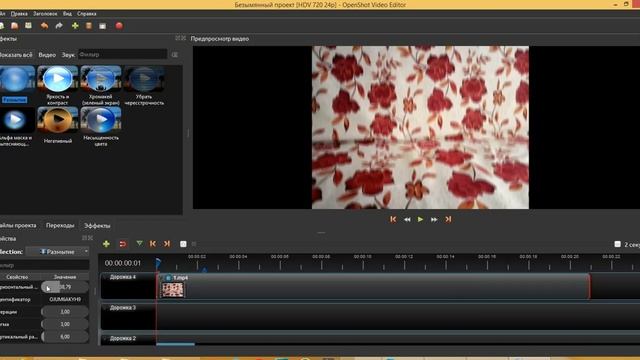Viewport: 640px width, 360px height.
Task: Switch to the Эффекты tab
Action: pyautogui.click(x=97, y=225)
